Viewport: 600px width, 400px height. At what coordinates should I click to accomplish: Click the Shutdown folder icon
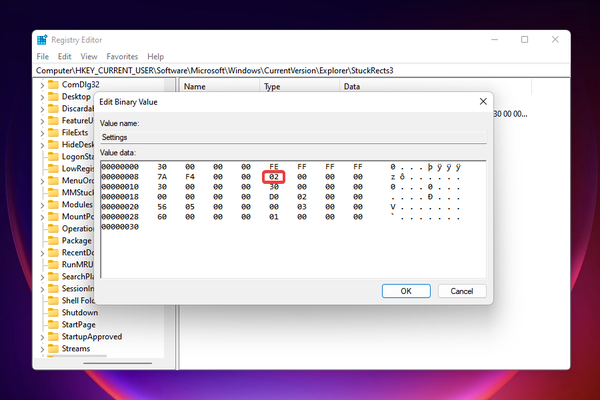[x=53, y=313]
